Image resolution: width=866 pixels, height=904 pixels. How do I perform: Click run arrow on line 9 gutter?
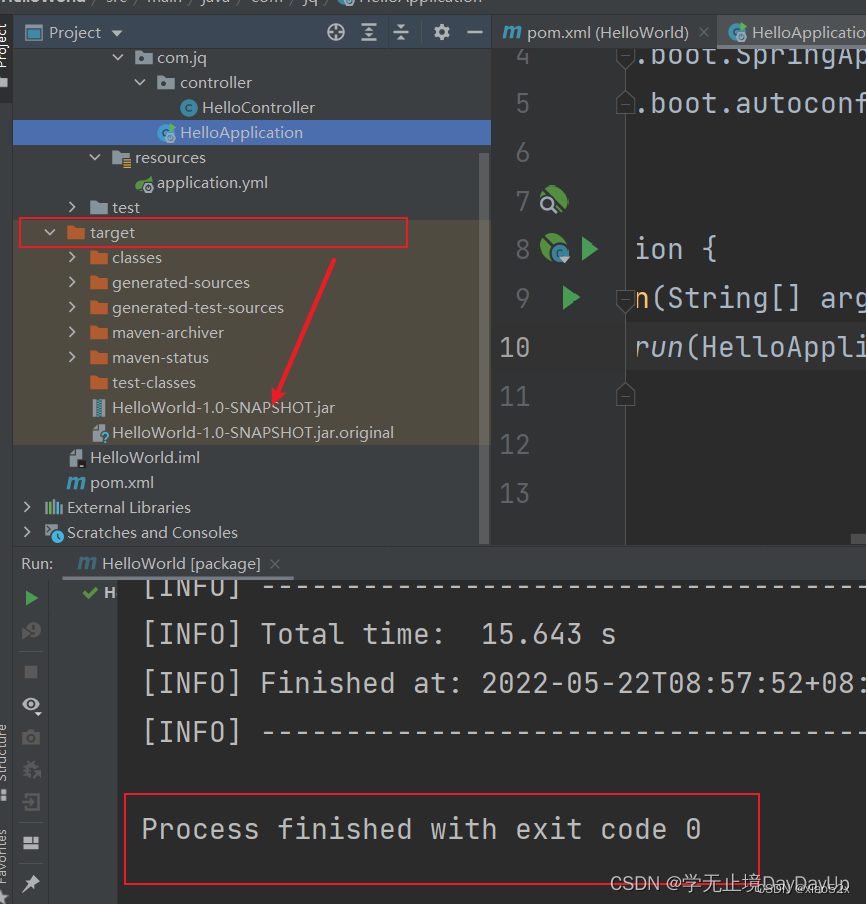click(571, 297)
